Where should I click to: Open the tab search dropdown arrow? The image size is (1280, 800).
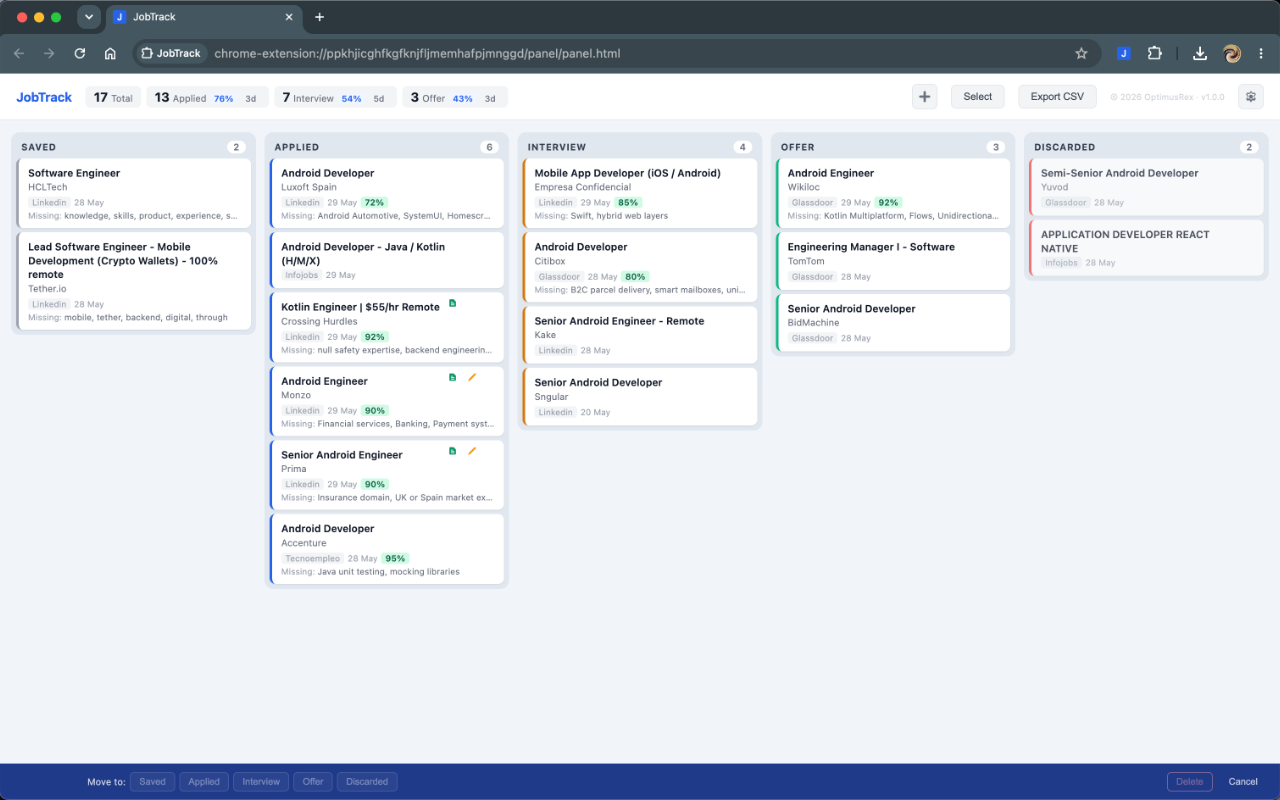click(89, 17)
